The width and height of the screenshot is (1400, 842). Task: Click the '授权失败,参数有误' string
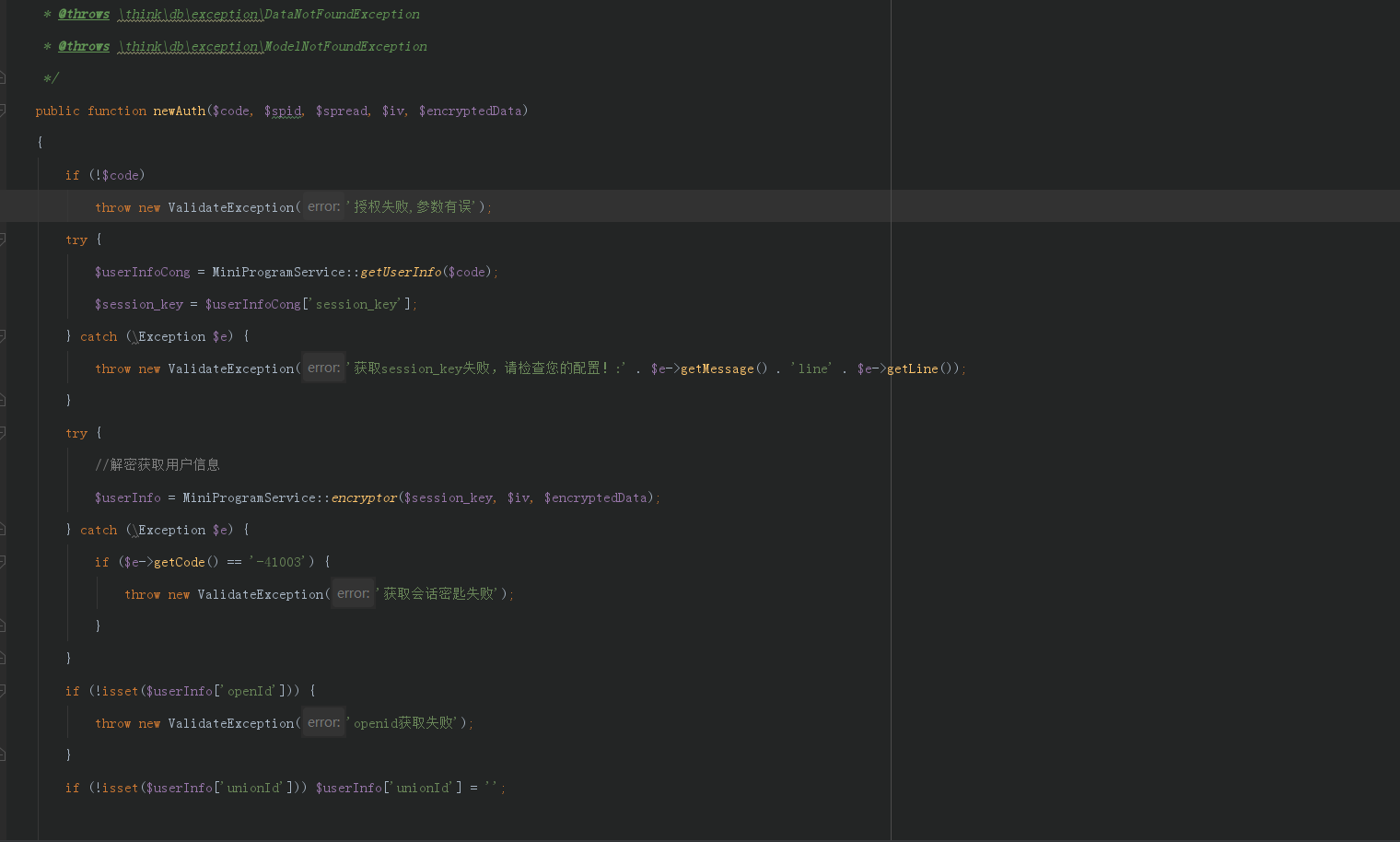pos(412,207)
